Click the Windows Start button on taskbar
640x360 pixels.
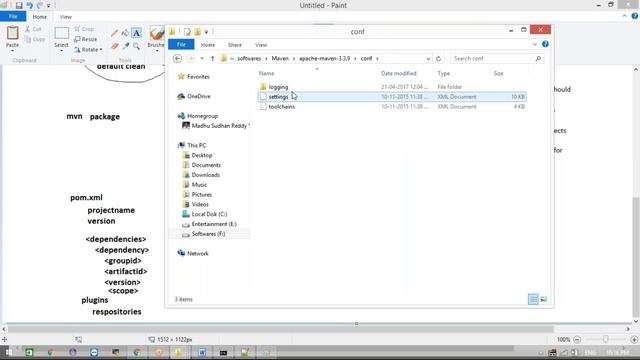[8, 352]
